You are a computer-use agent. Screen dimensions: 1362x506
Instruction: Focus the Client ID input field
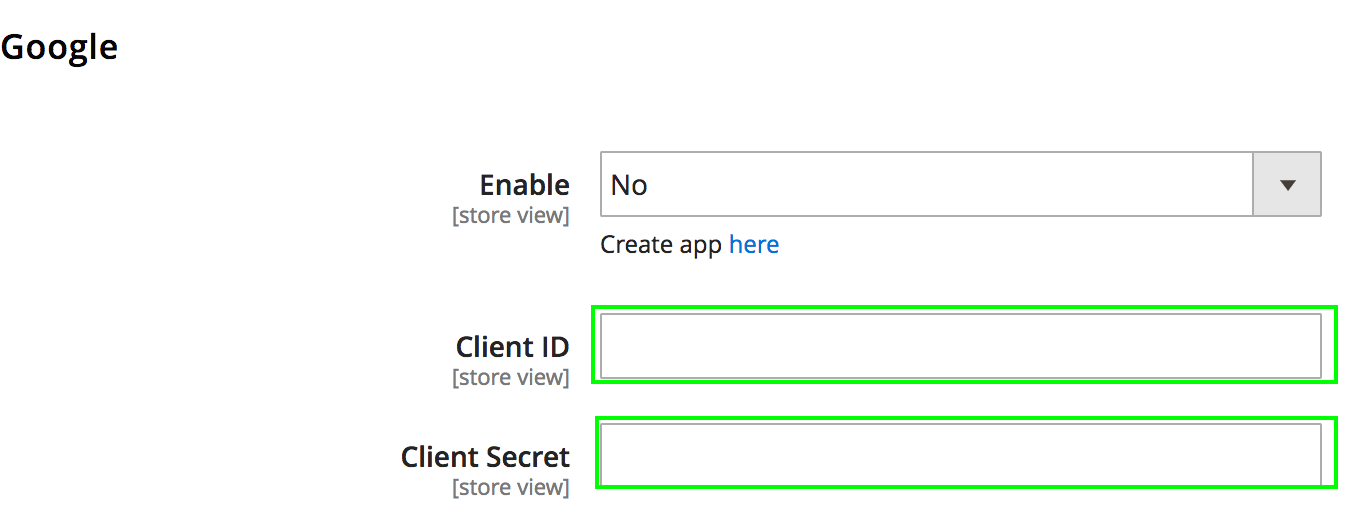961,346
